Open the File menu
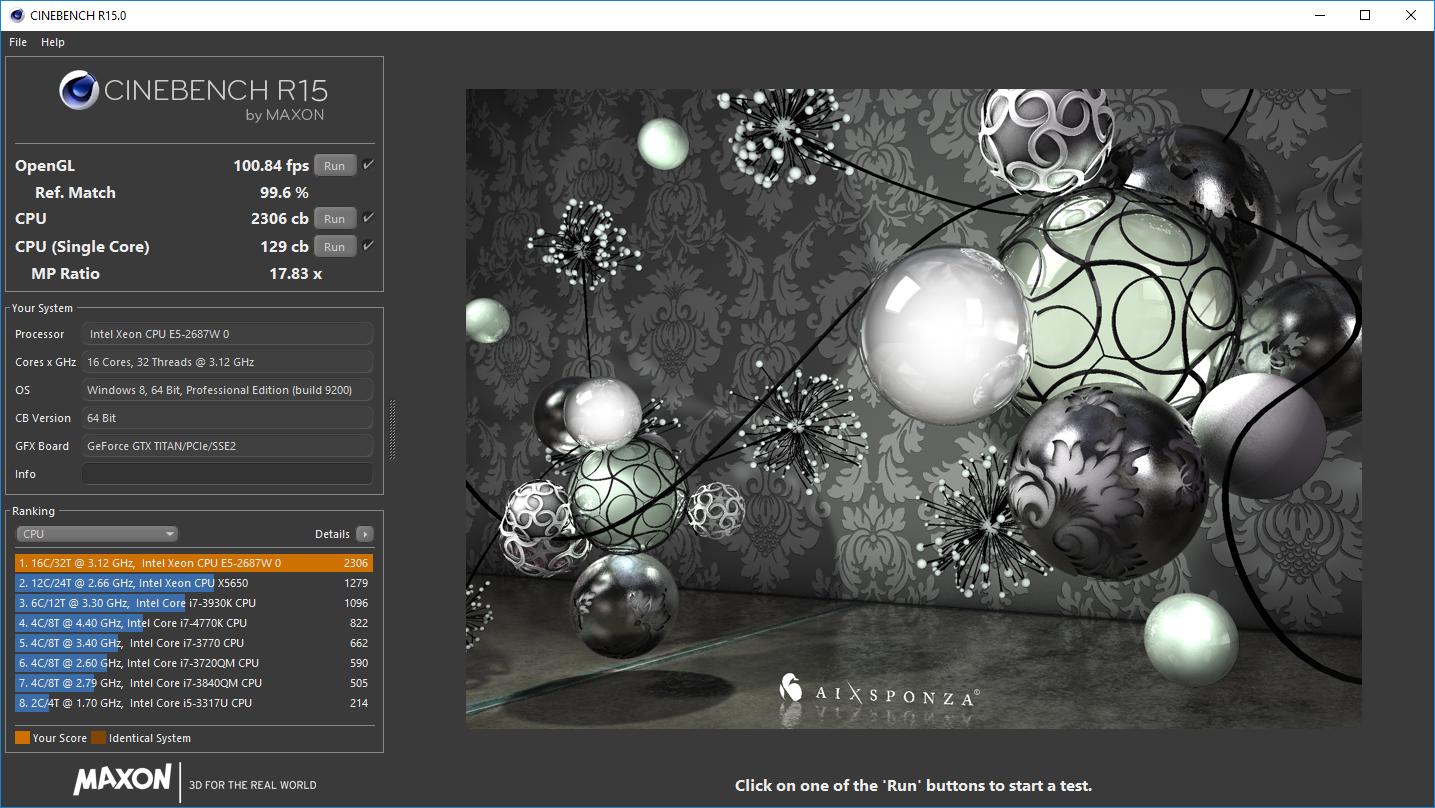Screen dimensions: 1435x808 tap(18, 42)
